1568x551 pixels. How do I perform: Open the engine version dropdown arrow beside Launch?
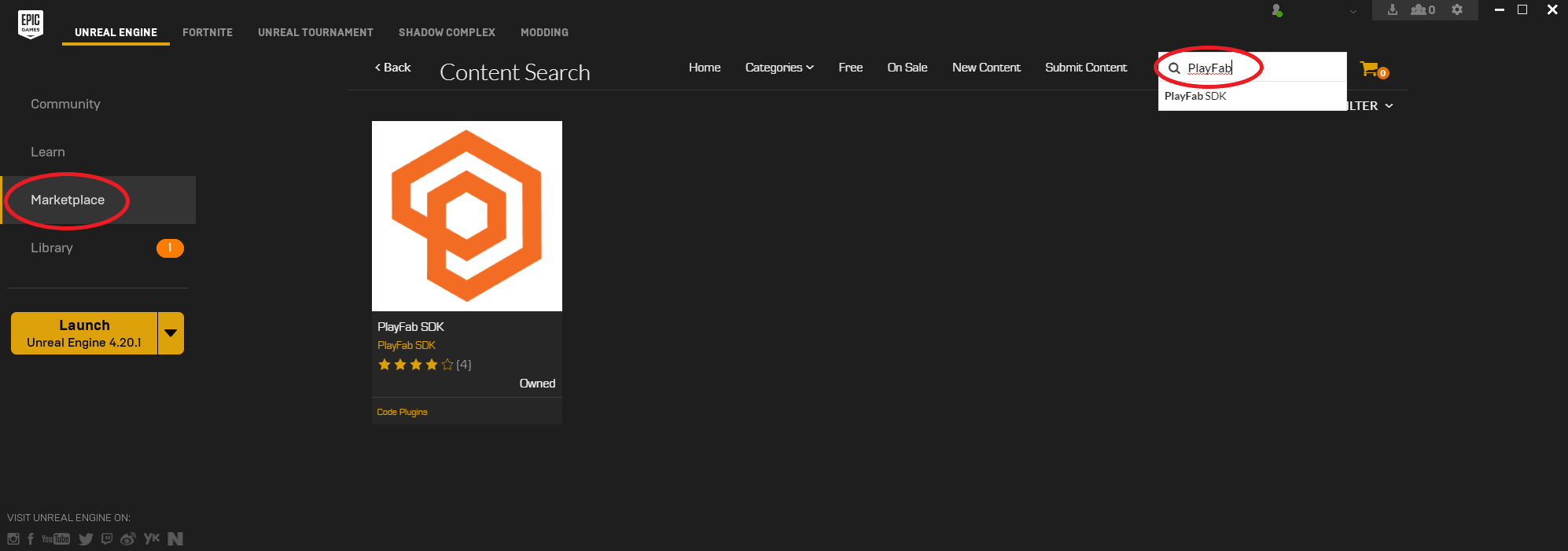171,333
